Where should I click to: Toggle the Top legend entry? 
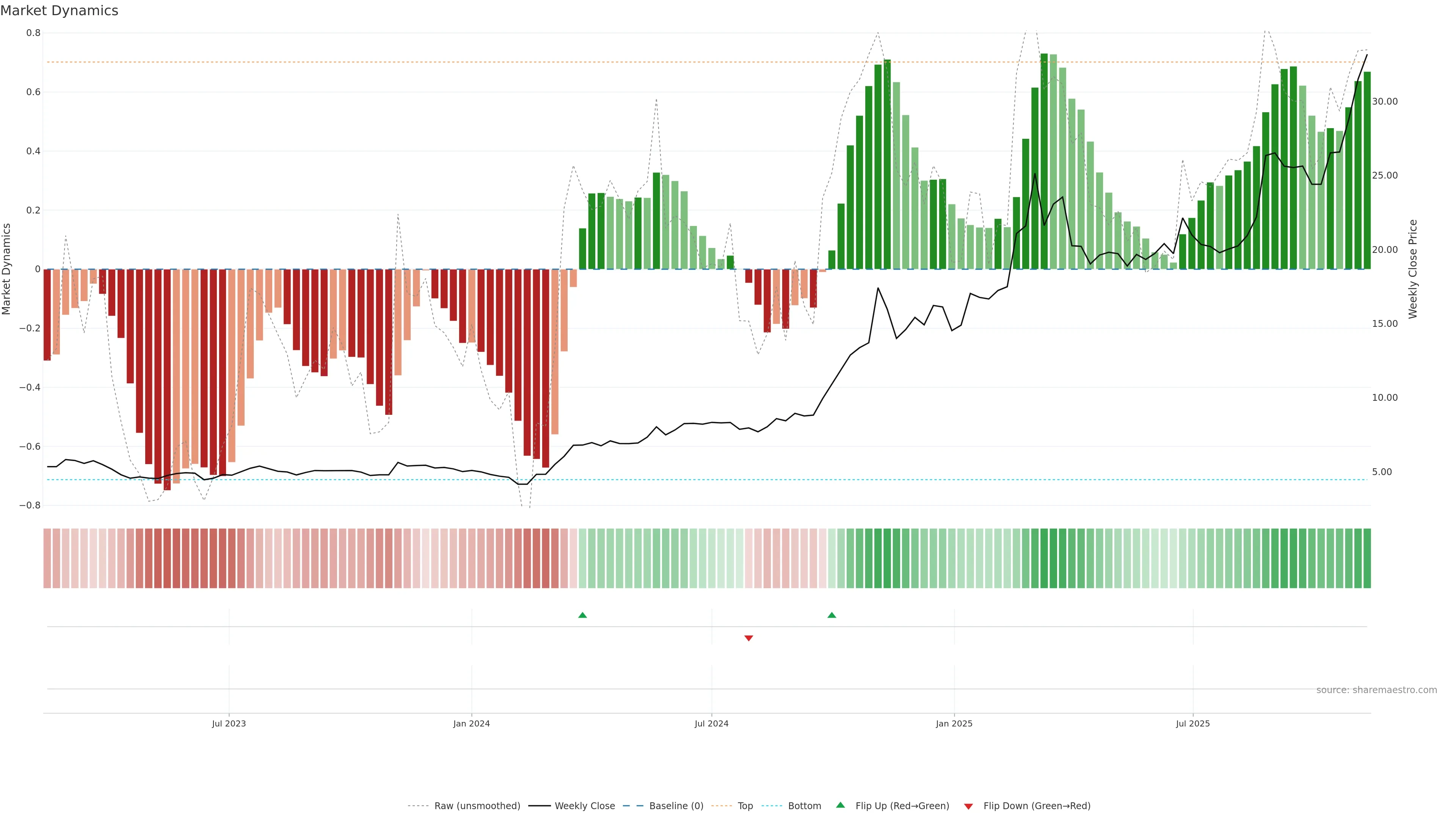pos(745,806)
